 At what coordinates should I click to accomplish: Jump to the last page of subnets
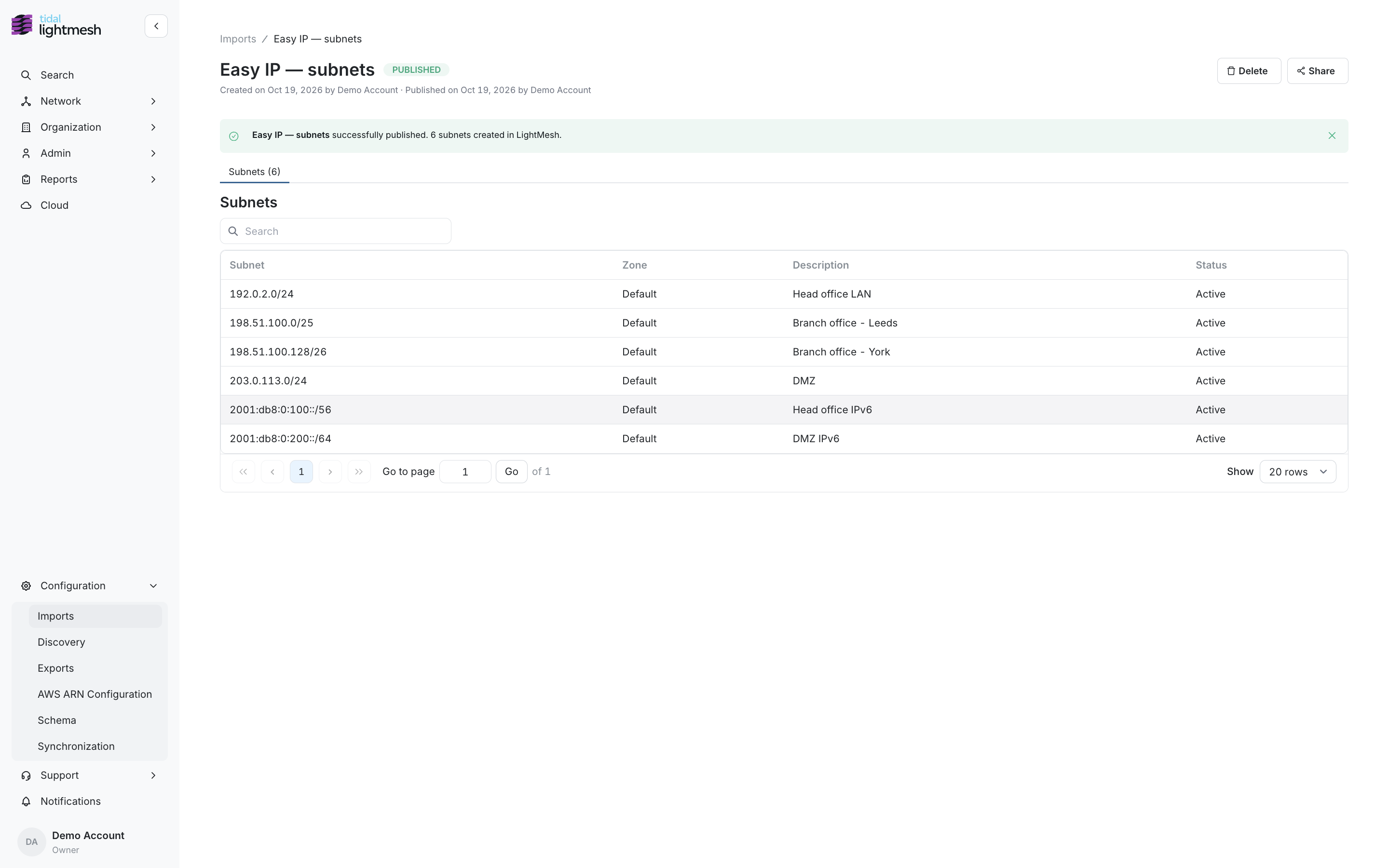click(359, 471)
